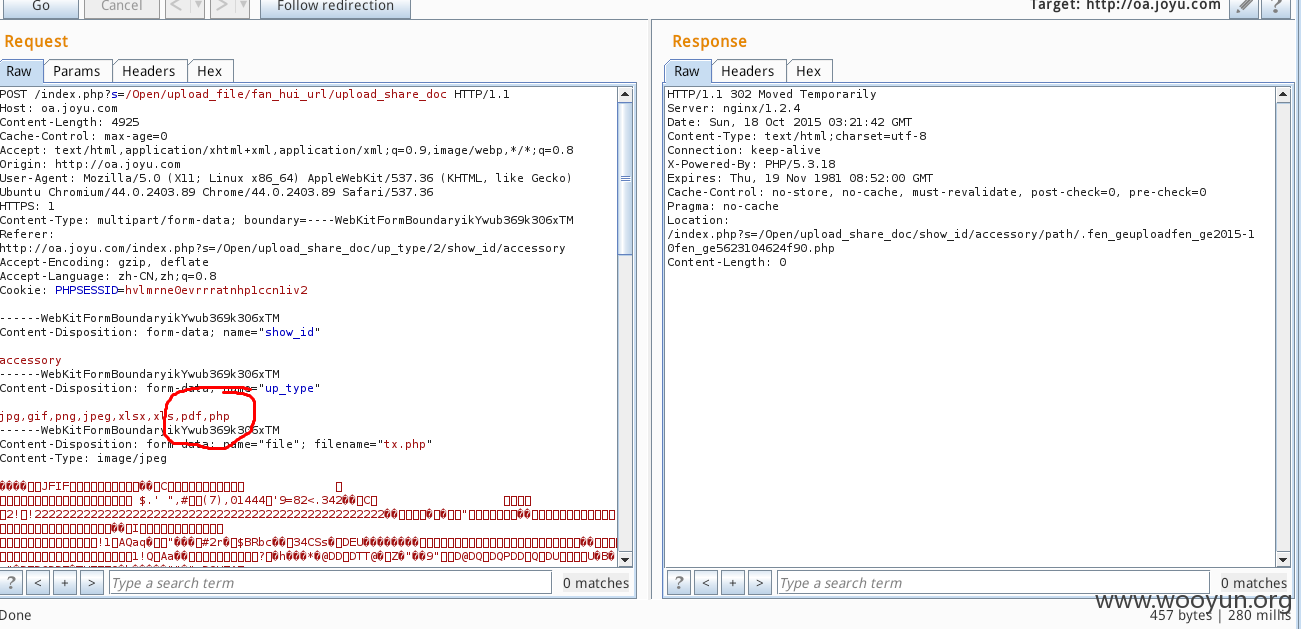Click 'HTTP/1.1 302 Moved Temporarily' status line
Viewport: 1301px width, 629px height.
pos(772,94)
